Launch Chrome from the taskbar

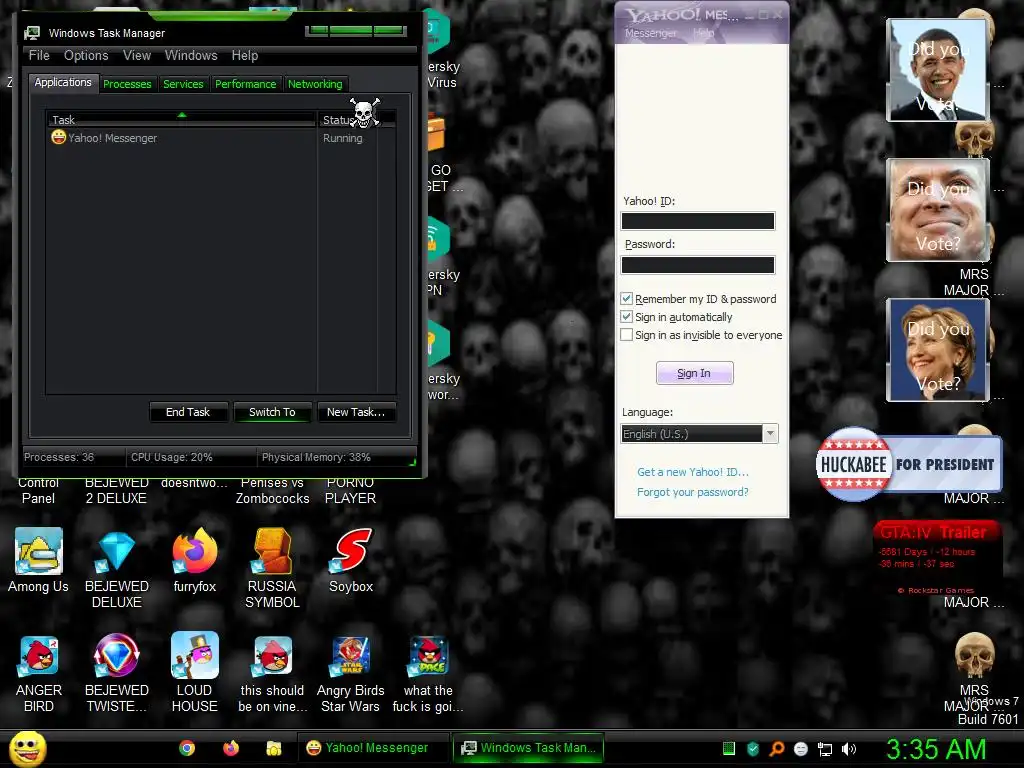(187, 748)
